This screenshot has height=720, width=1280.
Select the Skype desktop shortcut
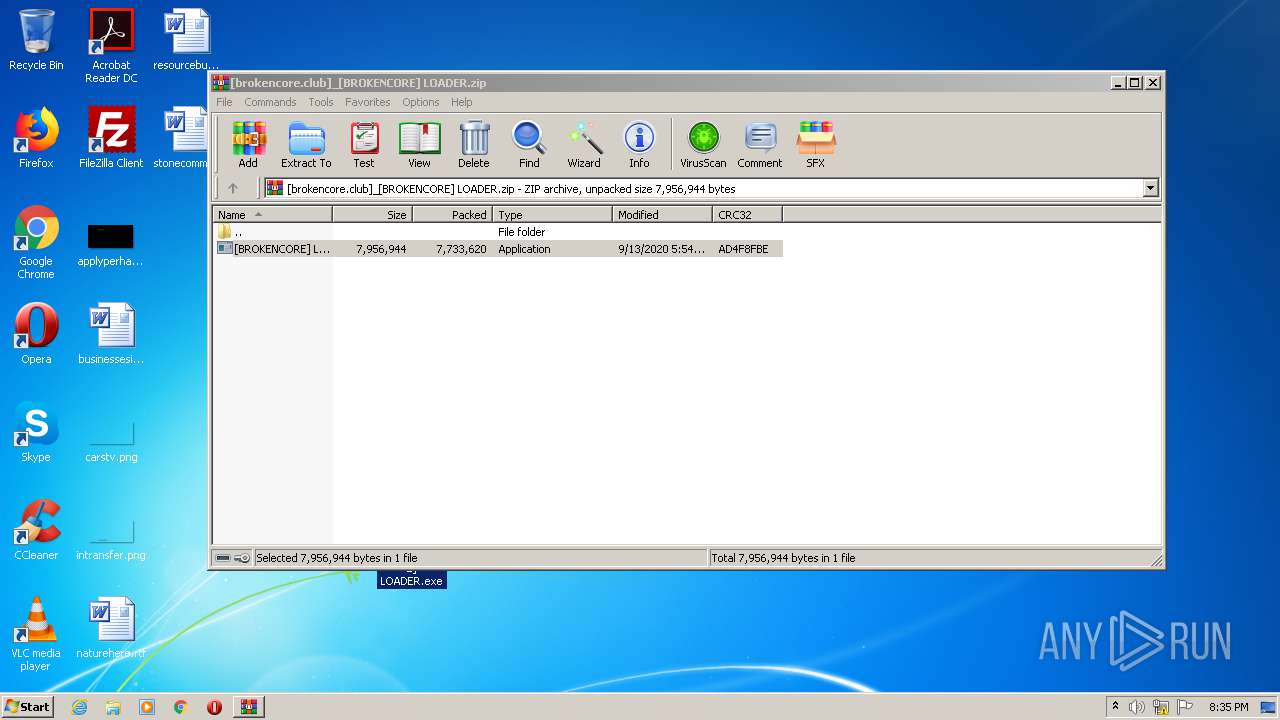point(36,432)
